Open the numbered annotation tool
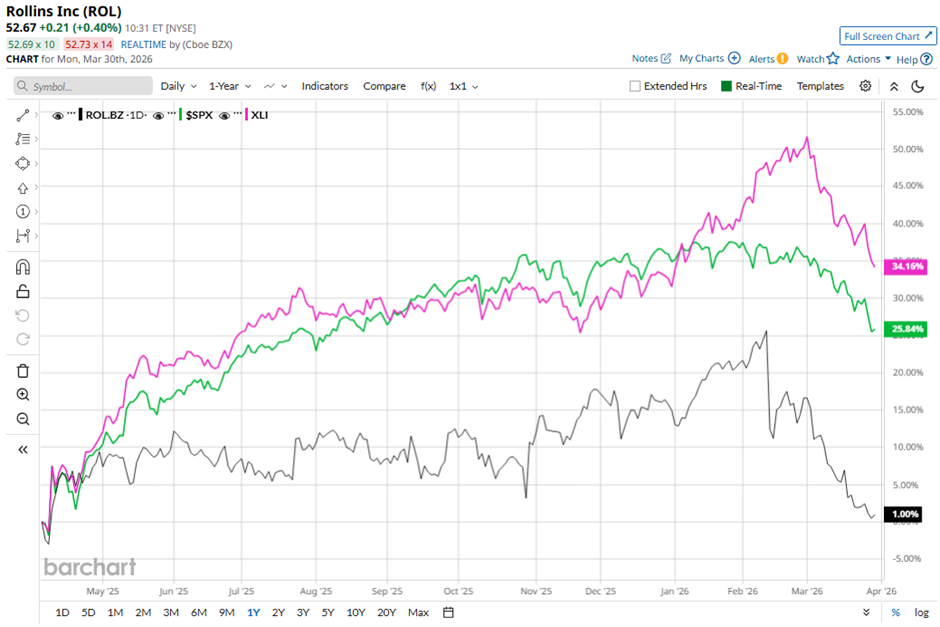The height and width of the screenshot is (627, 940). click(x=23, y=212)
